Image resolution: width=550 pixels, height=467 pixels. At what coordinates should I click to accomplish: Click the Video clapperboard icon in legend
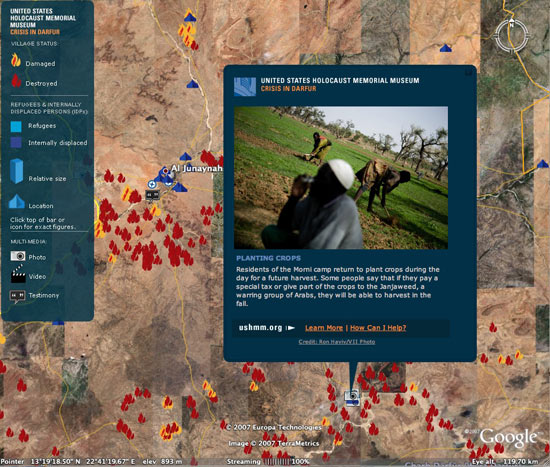point(18,274)
